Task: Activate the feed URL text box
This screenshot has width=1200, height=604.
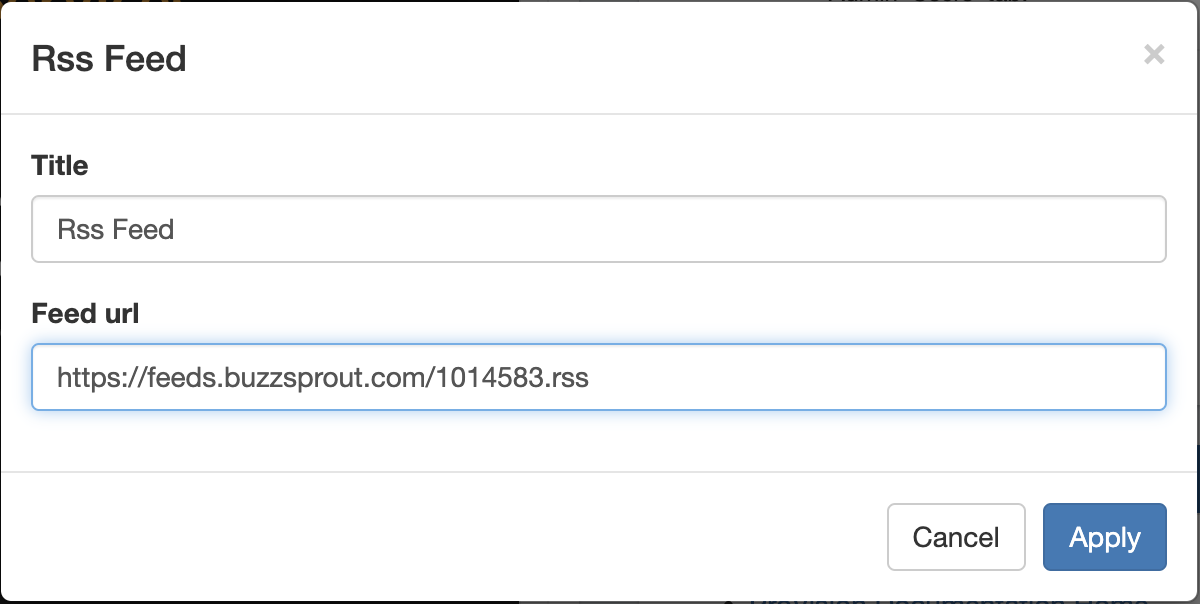Action: [598, 377]
